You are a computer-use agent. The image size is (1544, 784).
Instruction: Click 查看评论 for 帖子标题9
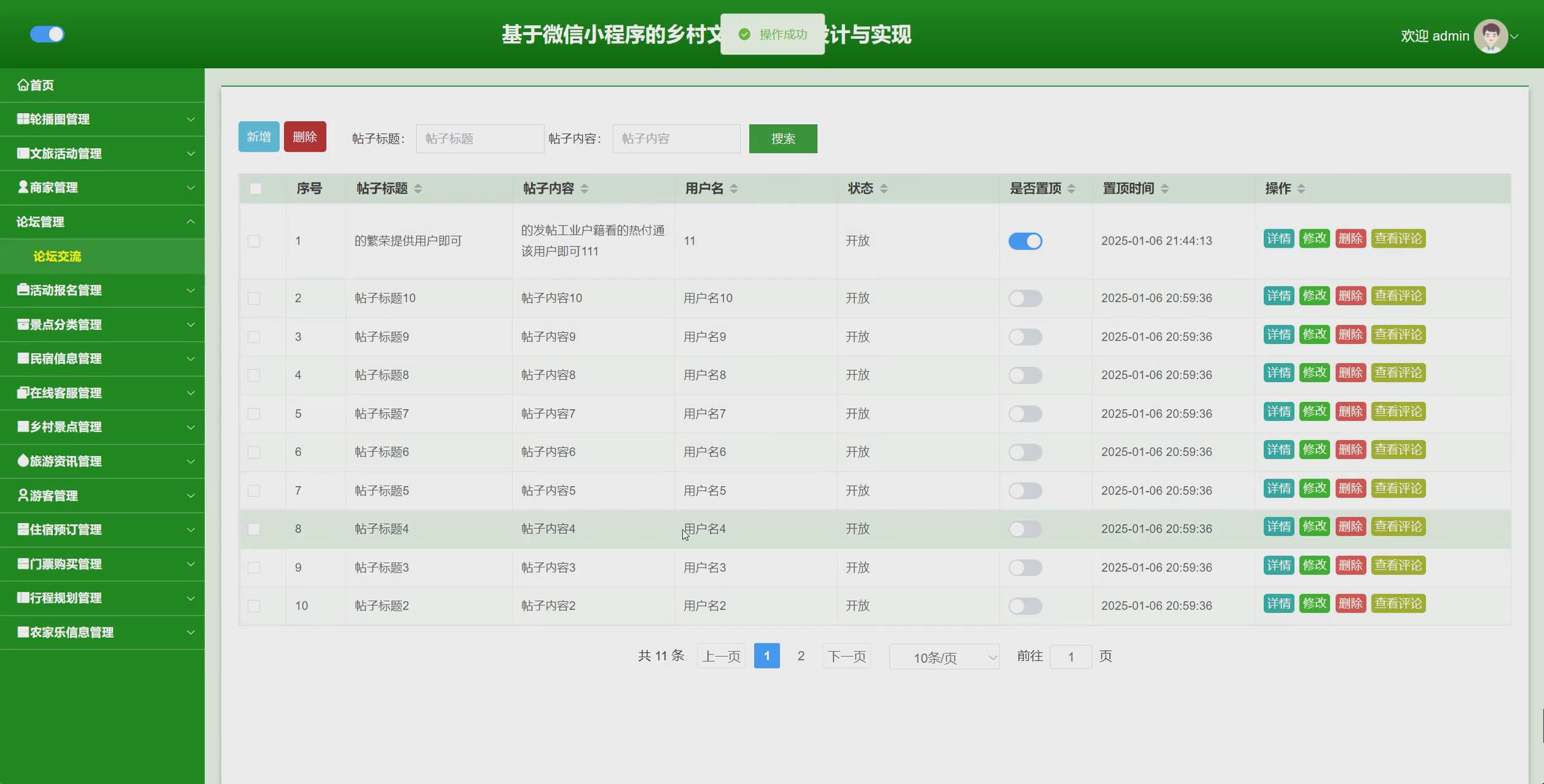tap(1398, 335)
